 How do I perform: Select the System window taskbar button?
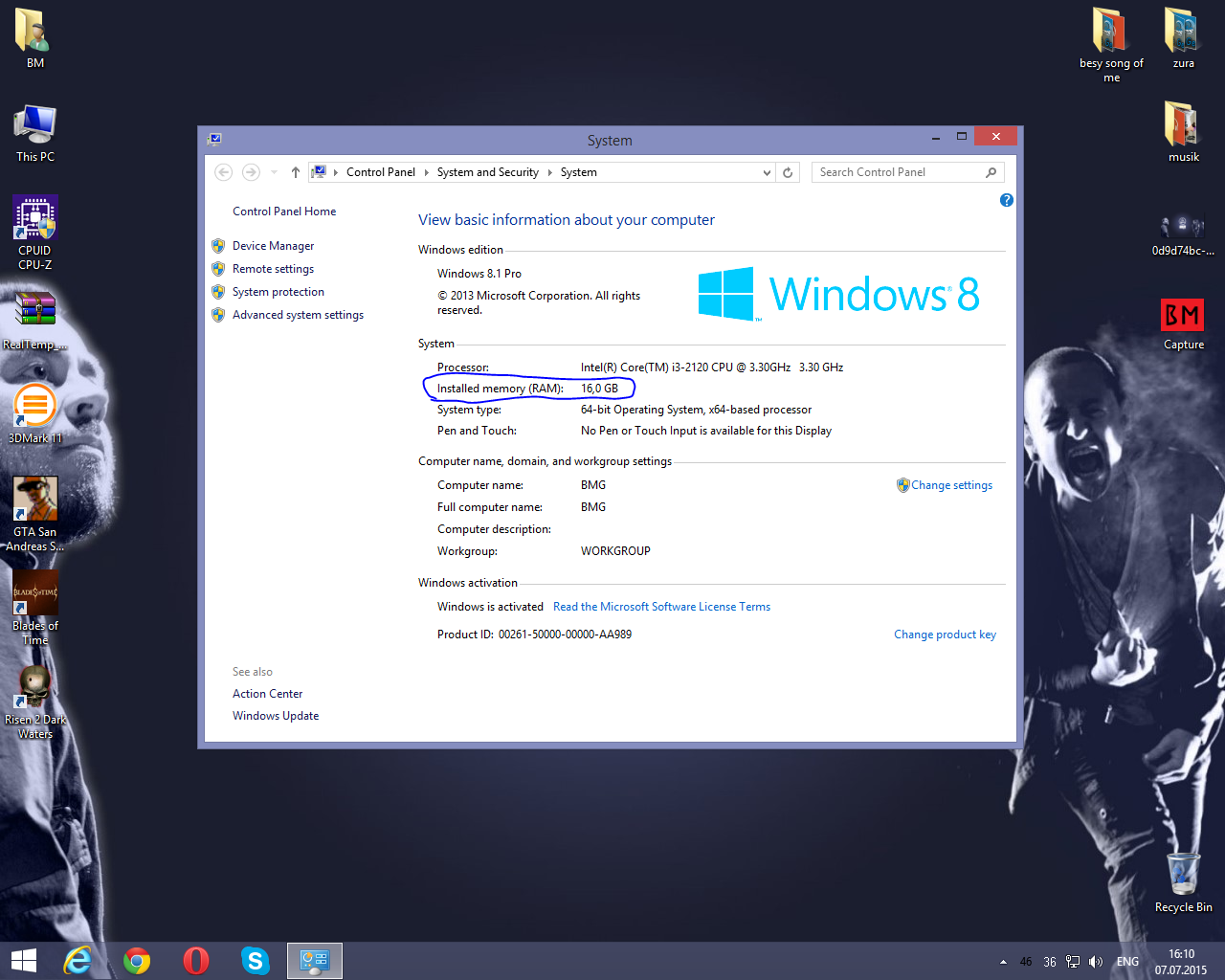(x=315, y=960)
